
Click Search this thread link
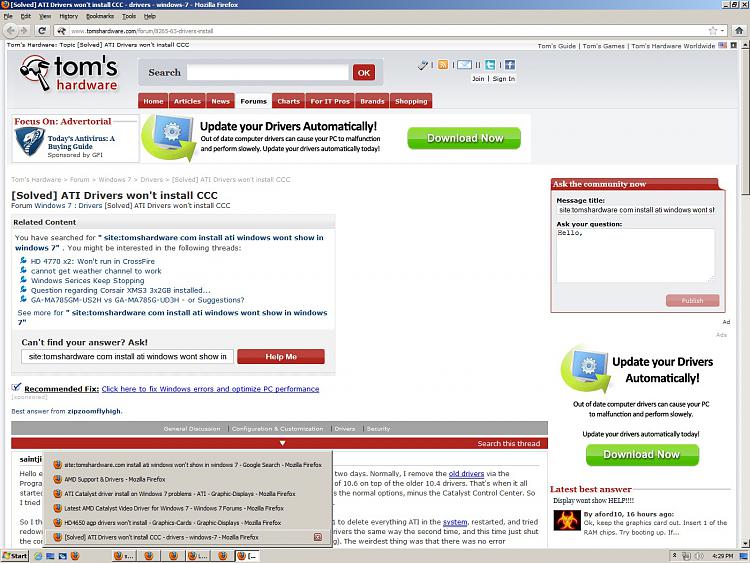508,443
